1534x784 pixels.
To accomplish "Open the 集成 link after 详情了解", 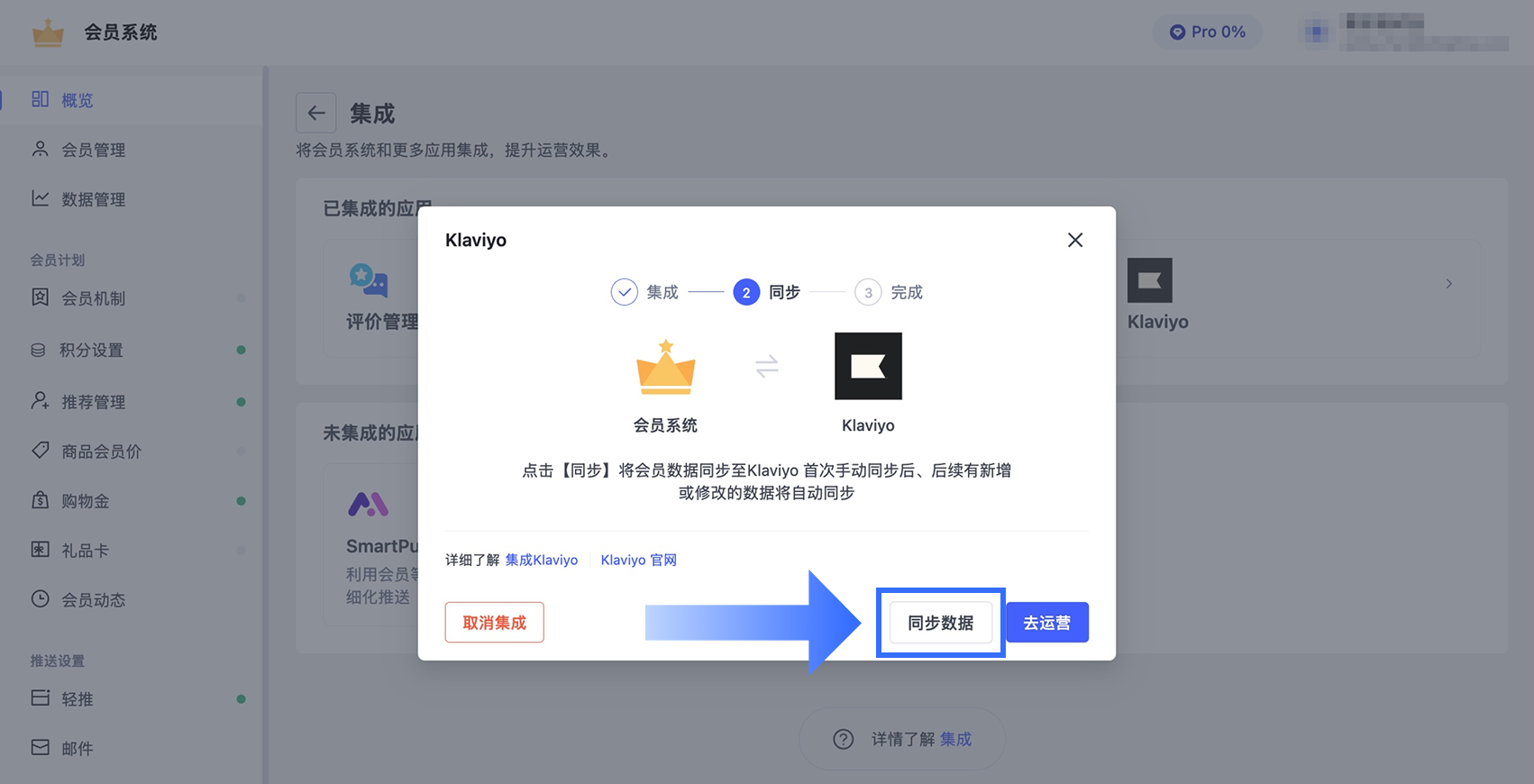I will point(956,739).
